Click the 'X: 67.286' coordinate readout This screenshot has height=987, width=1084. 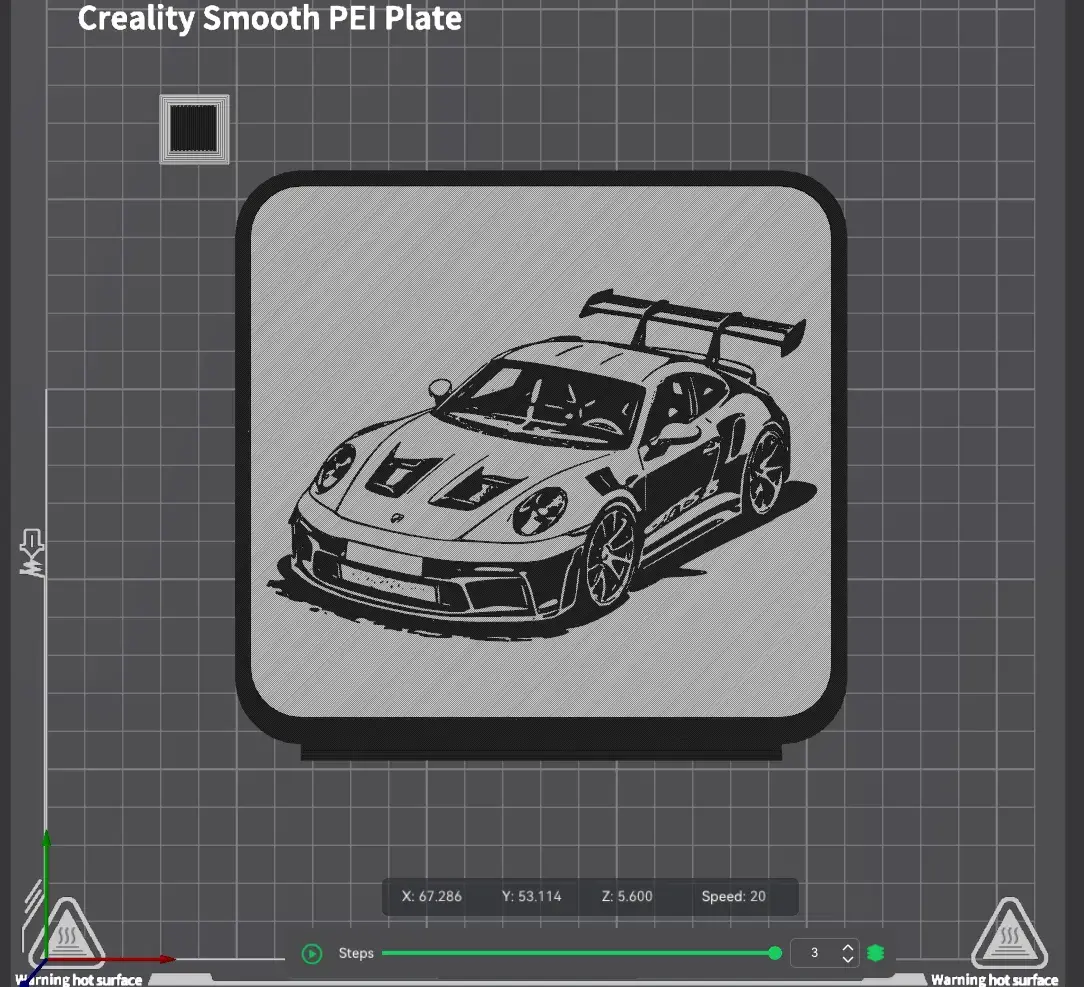[431, 896]
